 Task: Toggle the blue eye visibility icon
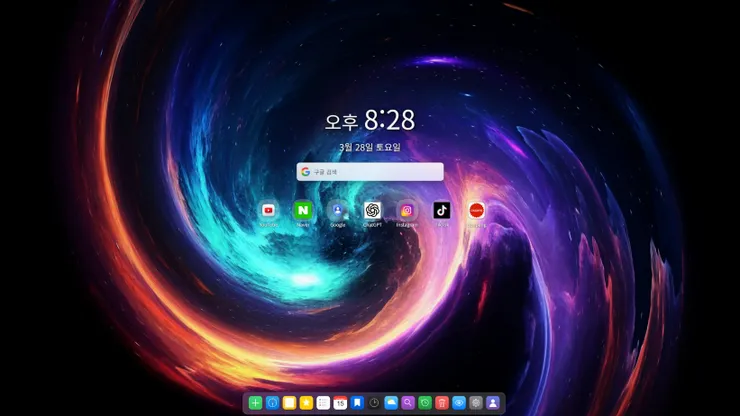(x=459, y=403)
